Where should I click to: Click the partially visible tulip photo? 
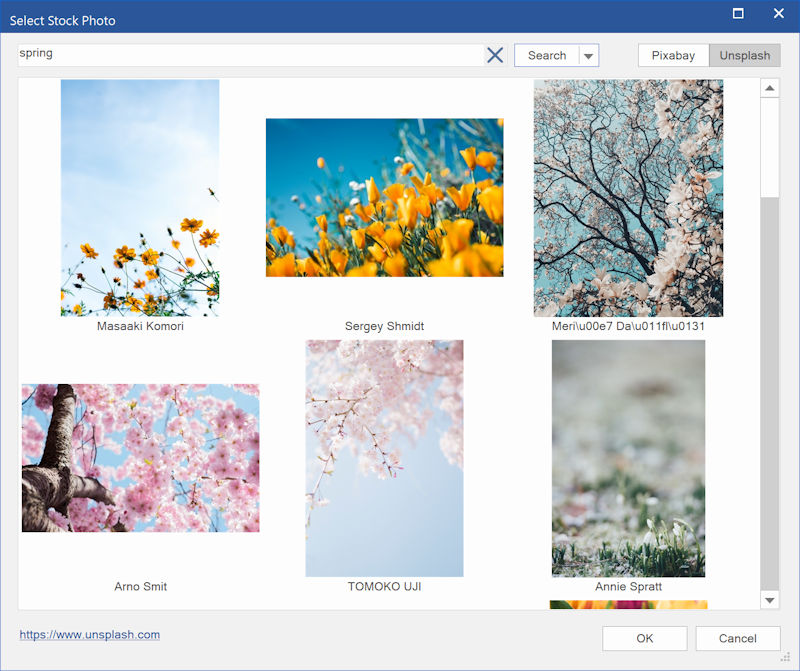[x=628, y=604]
